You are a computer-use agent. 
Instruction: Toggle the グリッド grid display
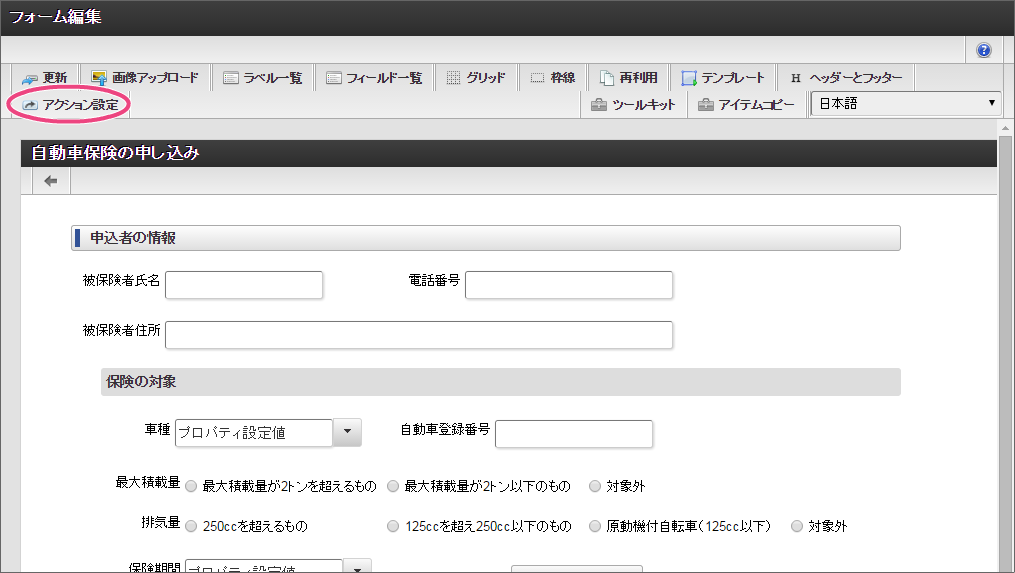[476, 78]
